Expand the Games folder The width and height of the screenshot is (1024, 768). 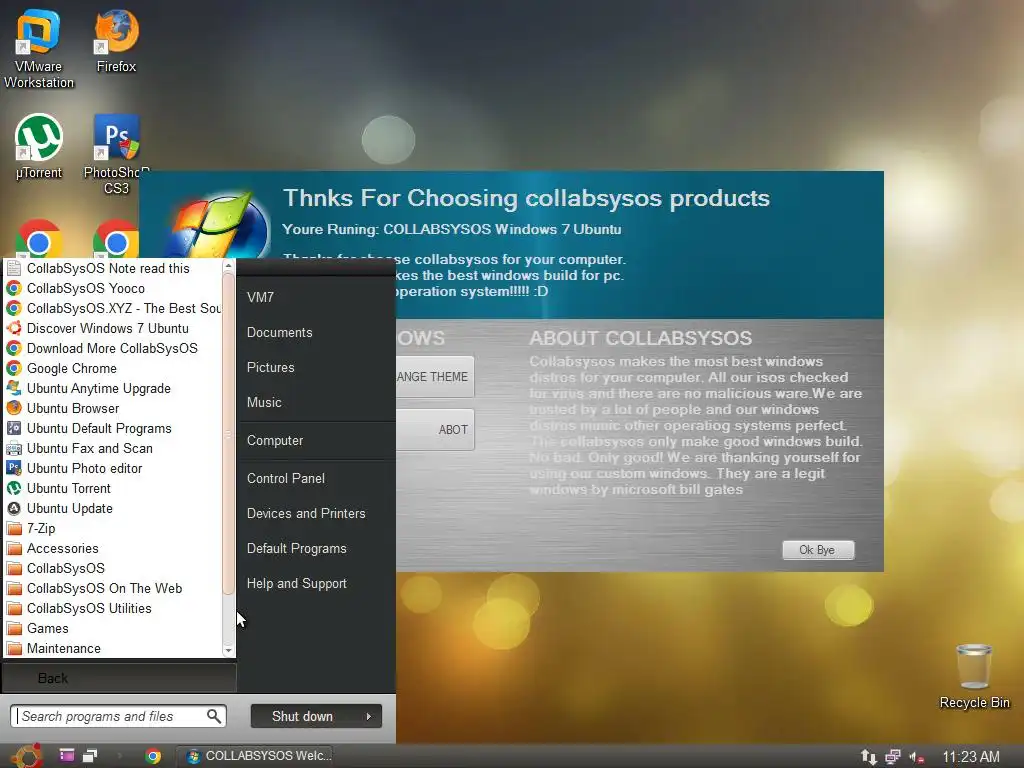click(114, 628)
